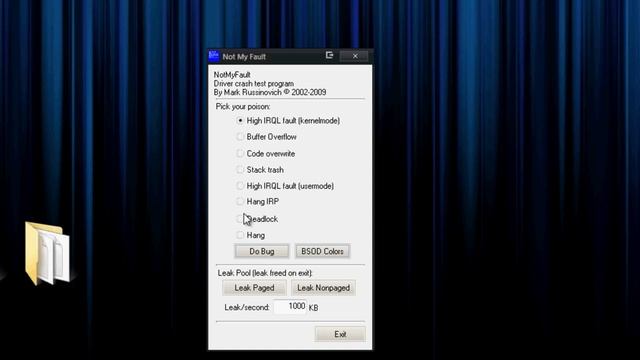The height and width of the screenshot is (360, 640).
Task: Click the 'Leak Pool (leak freed on exit):' label
Action: click(265, 273)
